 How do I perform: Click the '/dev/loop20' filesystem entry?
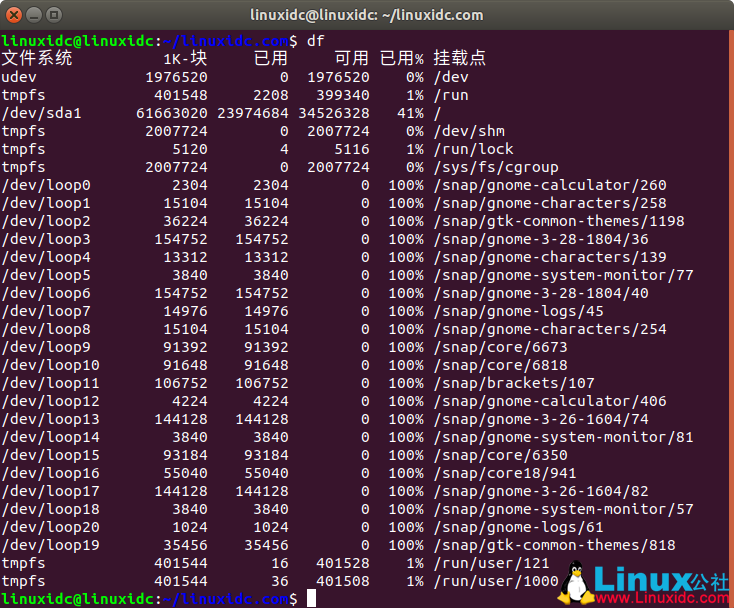[51, 527]
